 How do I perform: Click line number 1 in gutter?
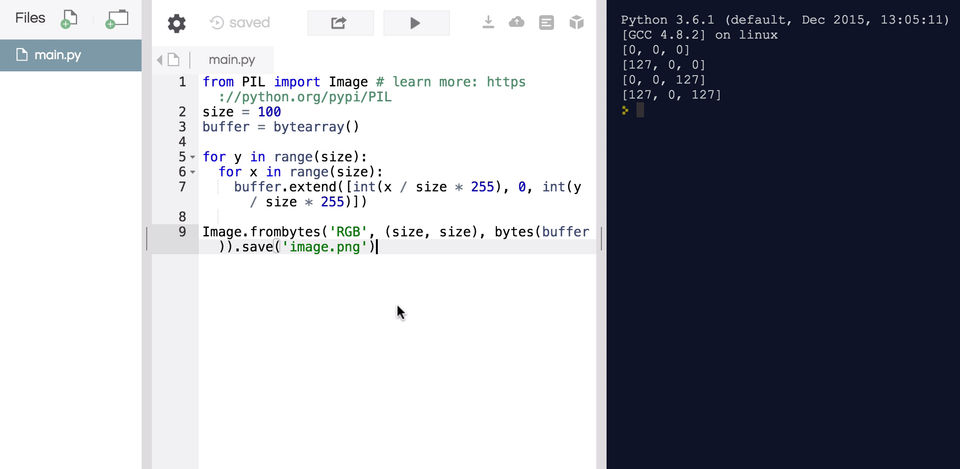(x=182, y=82)
